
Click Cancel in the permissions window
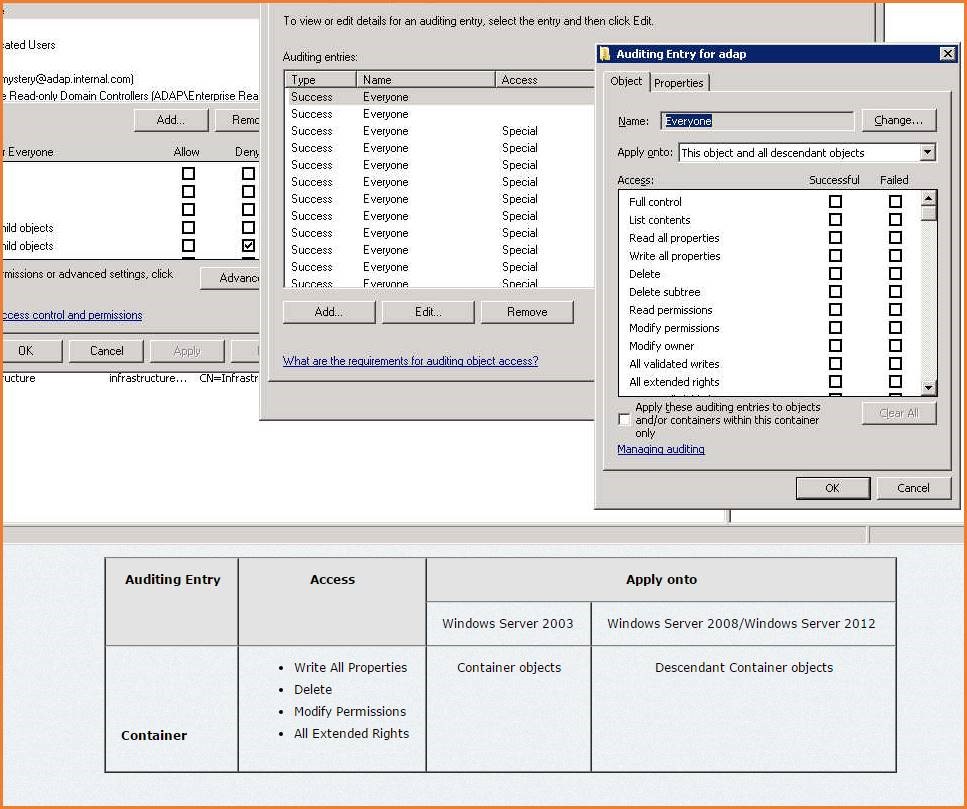click(x=106, y=351)
